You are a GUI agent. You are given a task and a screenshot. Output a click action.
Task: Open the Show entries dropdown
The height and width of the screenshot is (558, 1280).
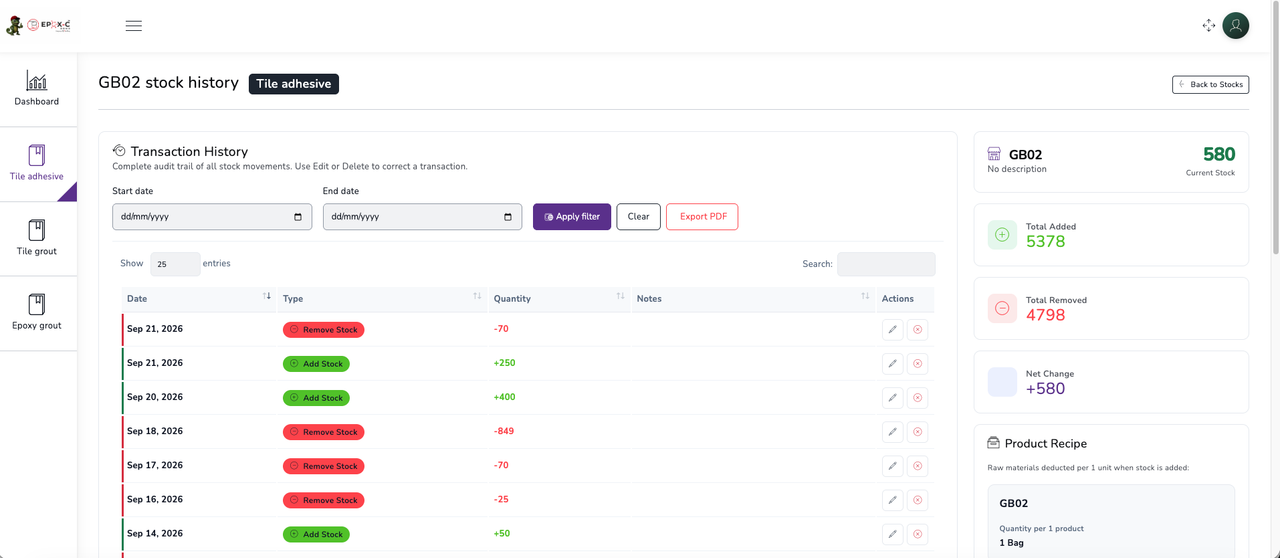pos(175,265)
